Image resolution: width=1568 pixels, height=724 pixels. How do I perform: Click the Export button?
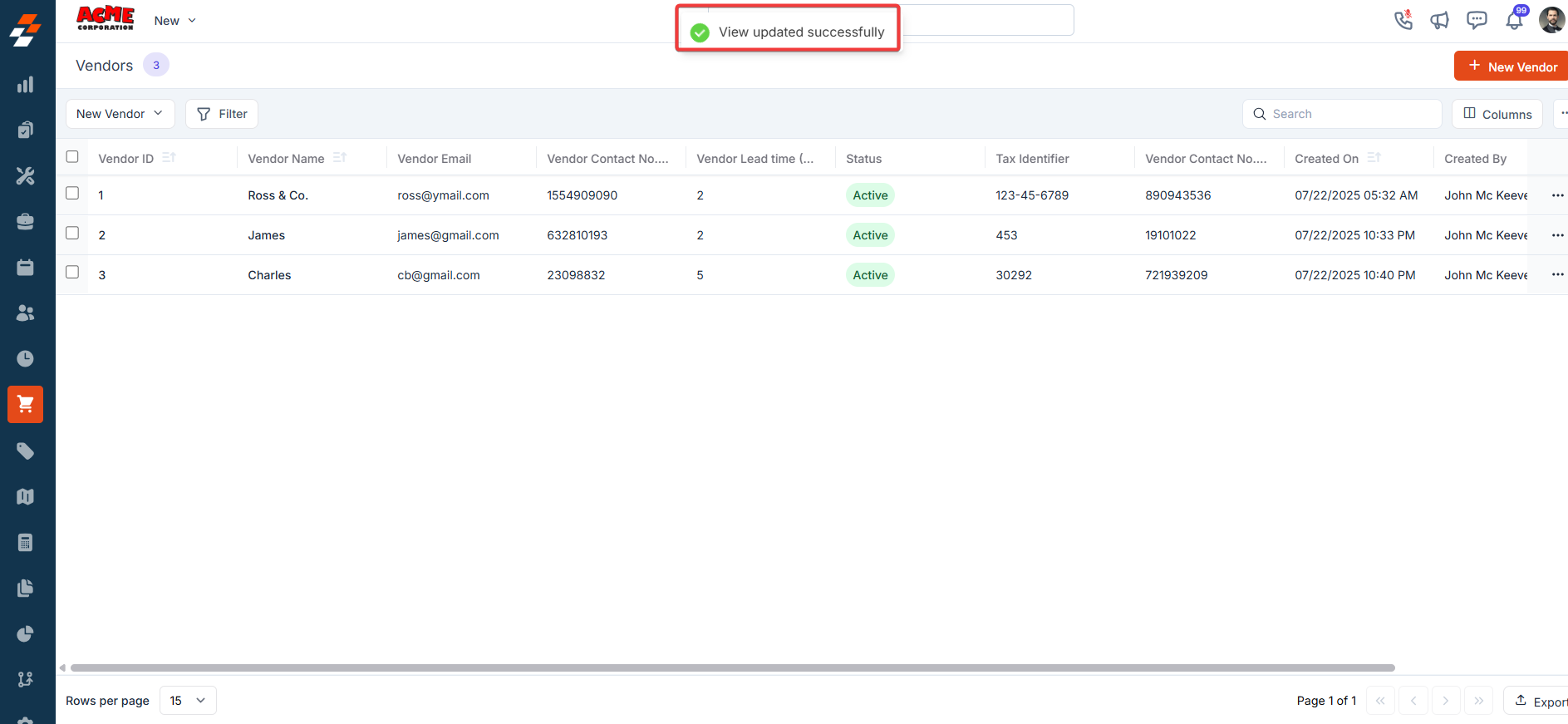1536,701
